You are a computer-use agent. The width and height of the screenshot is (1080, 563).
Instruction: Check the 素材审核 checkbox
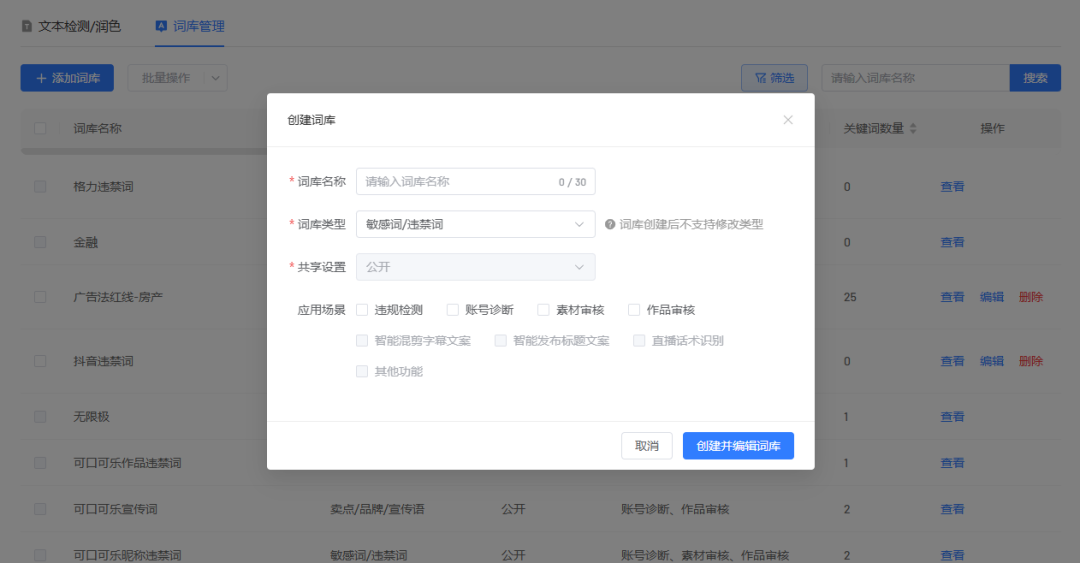[x=543, y=310]
